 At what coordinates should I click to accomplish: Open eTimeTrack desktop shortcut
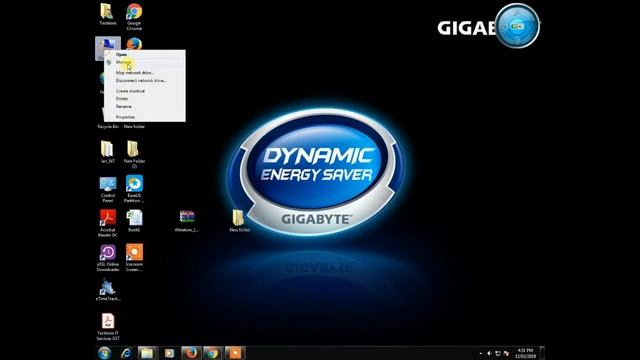(x=108, y=290)
